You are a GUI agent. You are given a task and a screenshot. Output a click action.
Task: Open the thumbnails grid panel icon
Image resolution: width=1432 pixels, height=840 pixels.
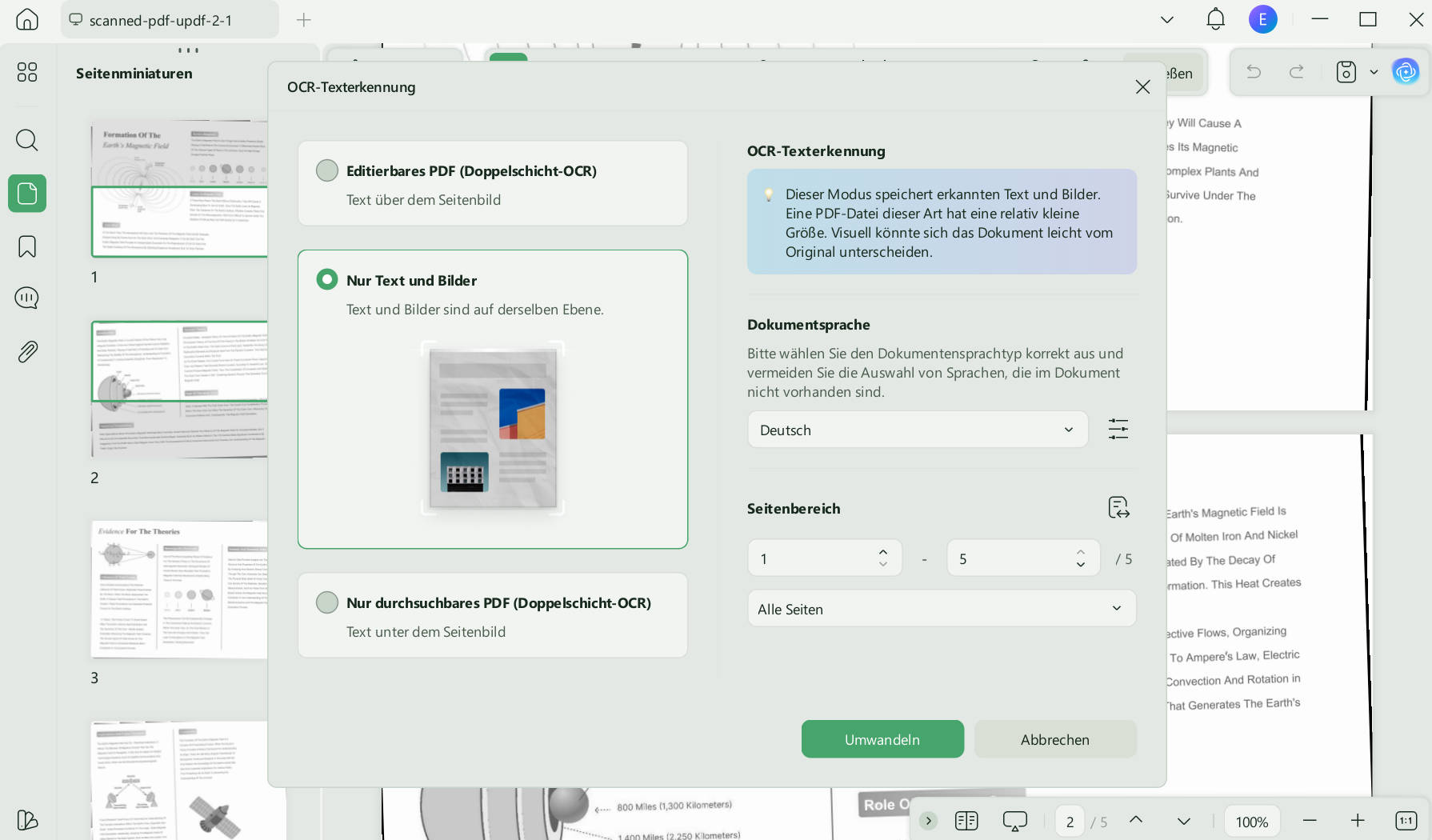coord(27,72)
